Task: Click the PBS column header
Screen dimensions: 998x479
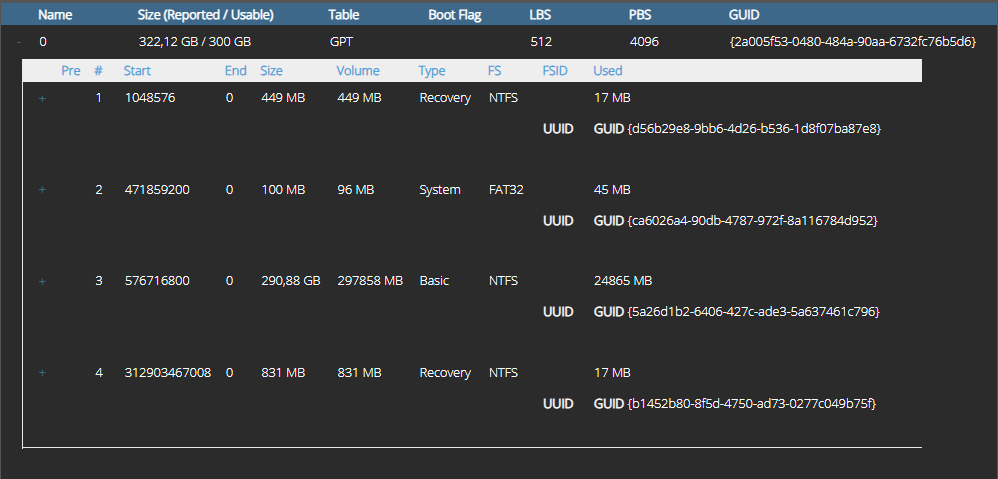Action: (641, 16)
